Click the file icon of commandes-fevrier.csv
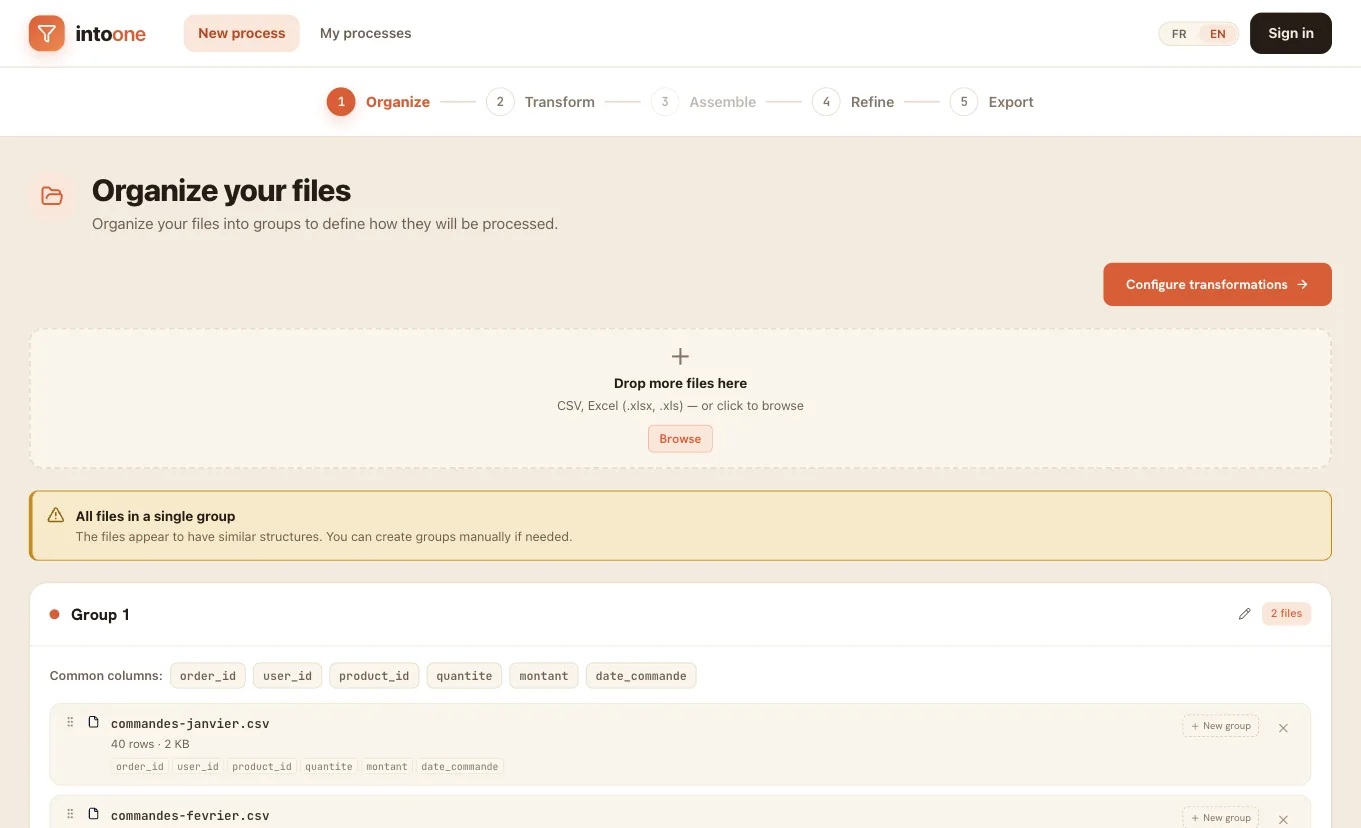The width and height of the screenshot is (1361, 828). coord(94,814)
